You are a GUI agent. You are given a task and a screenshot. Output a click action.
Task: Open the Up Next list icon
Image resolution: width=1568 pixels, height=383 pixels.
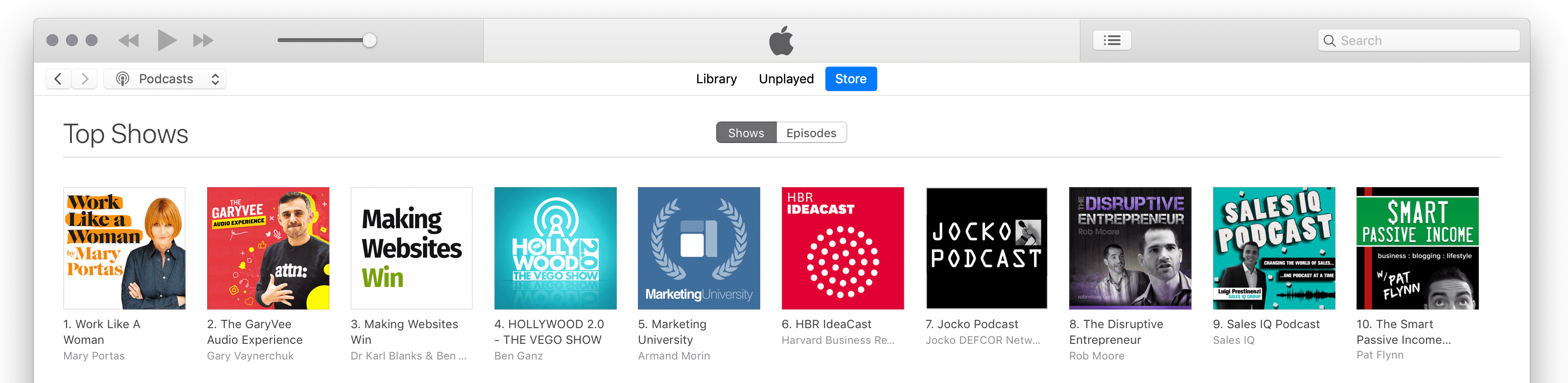tap(1111, 40)
